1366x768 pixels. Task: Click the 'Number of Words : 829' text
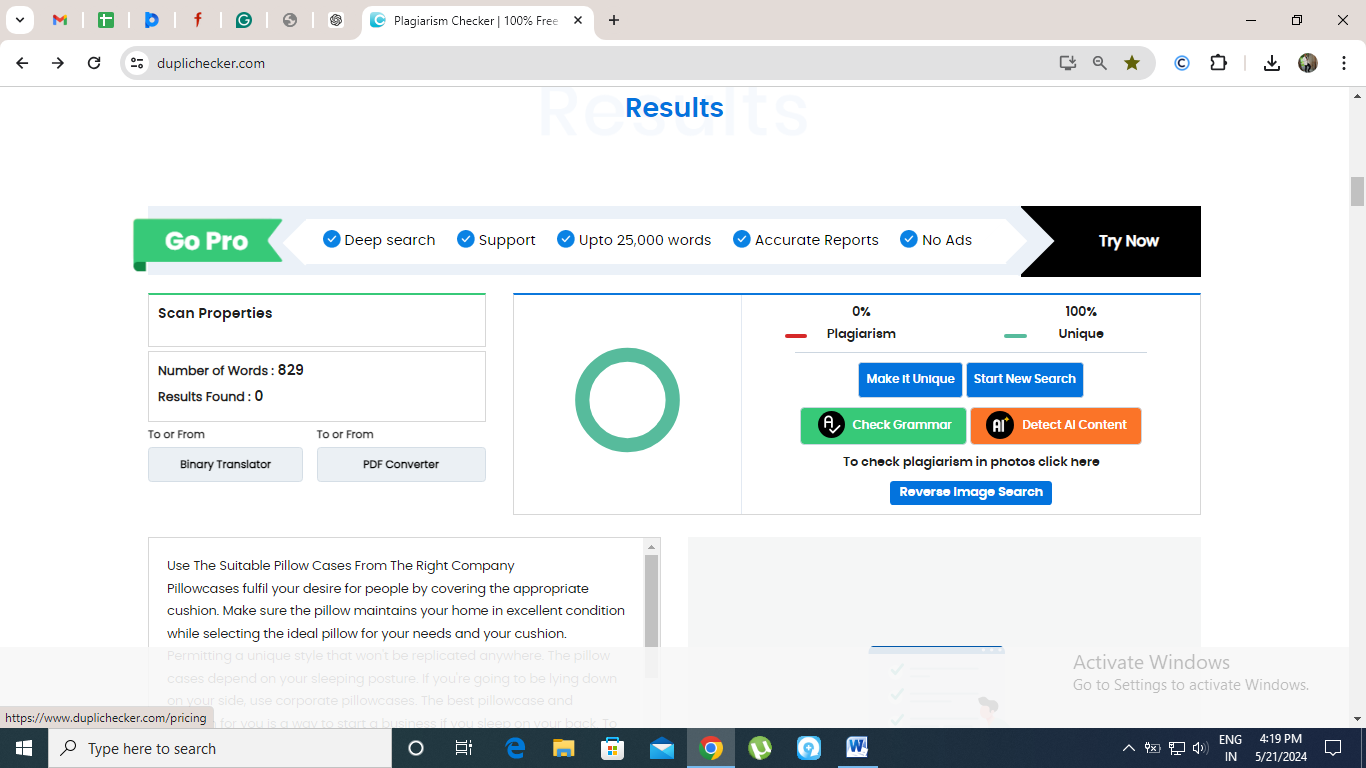tap(231, 370)
